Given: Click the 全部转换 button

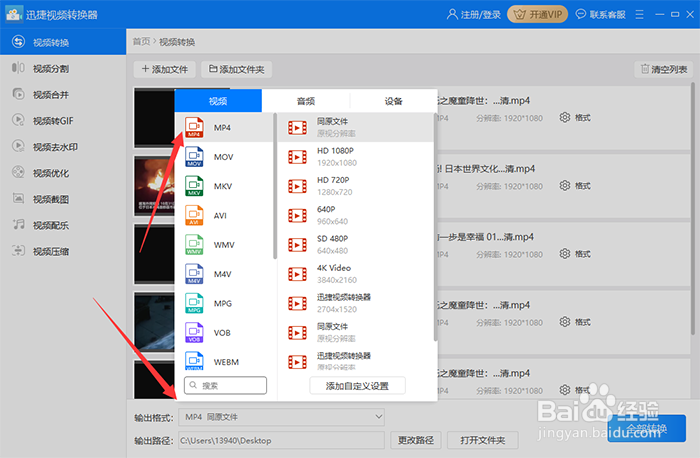Looking at the screenshot, I should (x=646, y=429).
